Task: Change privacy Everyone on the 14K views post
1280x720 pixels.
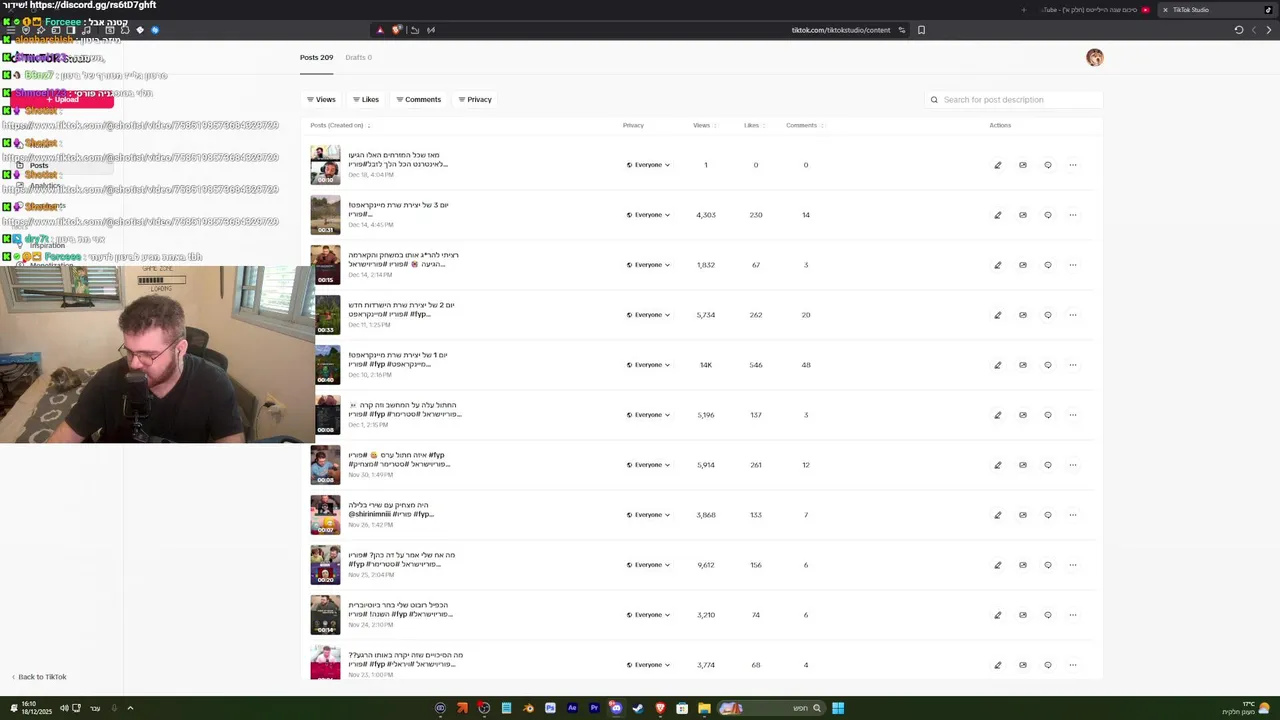Action: 648,365
